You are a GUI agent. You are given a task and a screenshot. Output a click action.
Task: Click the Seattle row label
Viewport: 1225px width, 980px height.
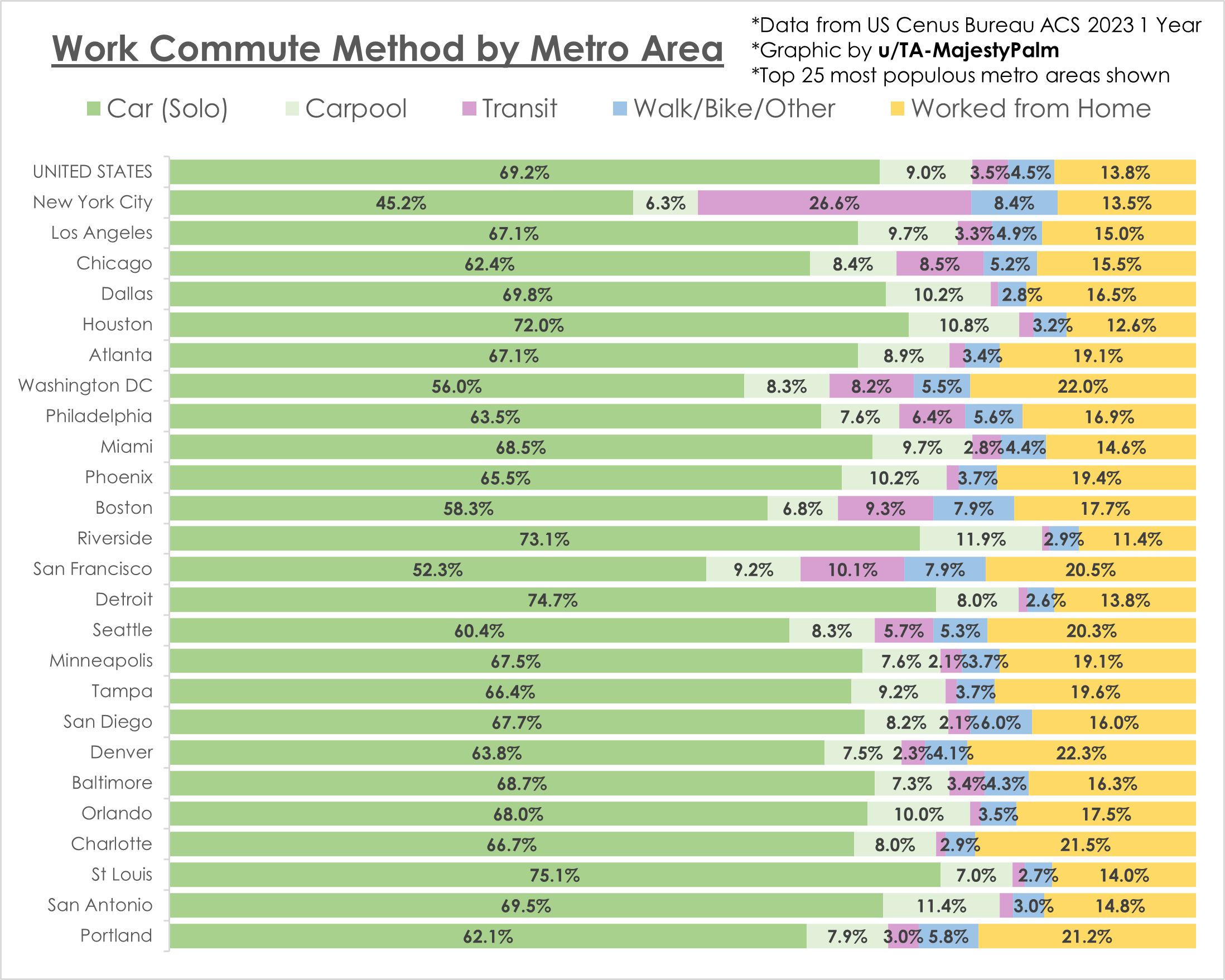(123, 630)
